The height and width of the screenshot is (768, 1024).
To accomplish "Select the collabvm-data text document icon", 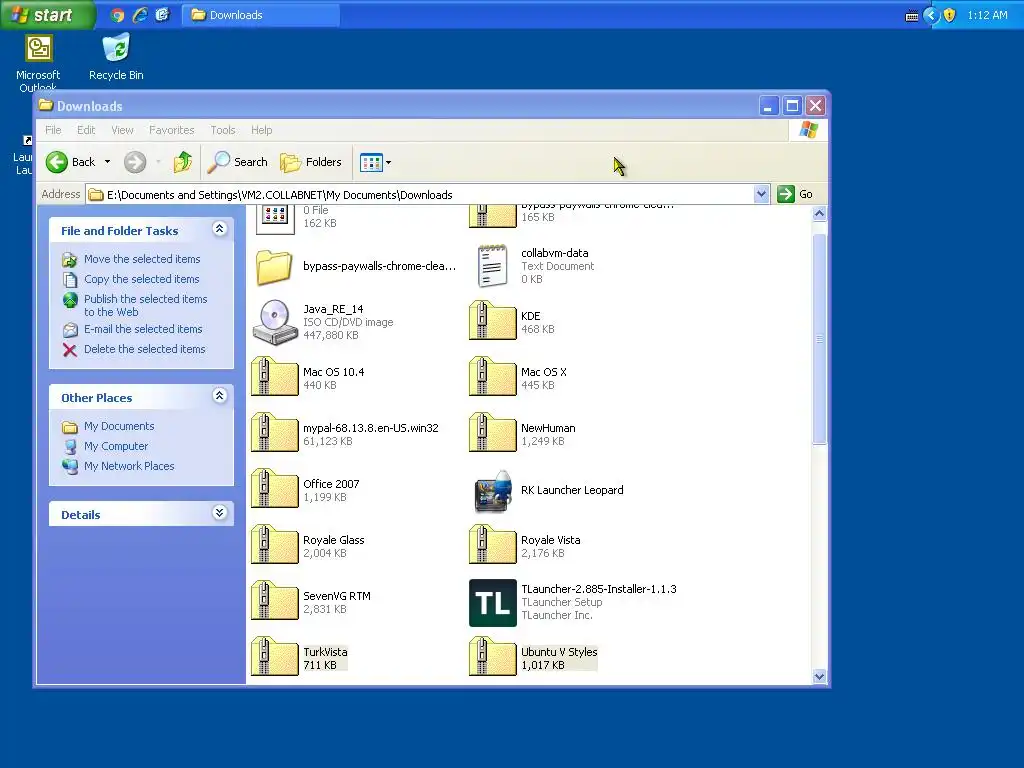I will coord(492,266).
